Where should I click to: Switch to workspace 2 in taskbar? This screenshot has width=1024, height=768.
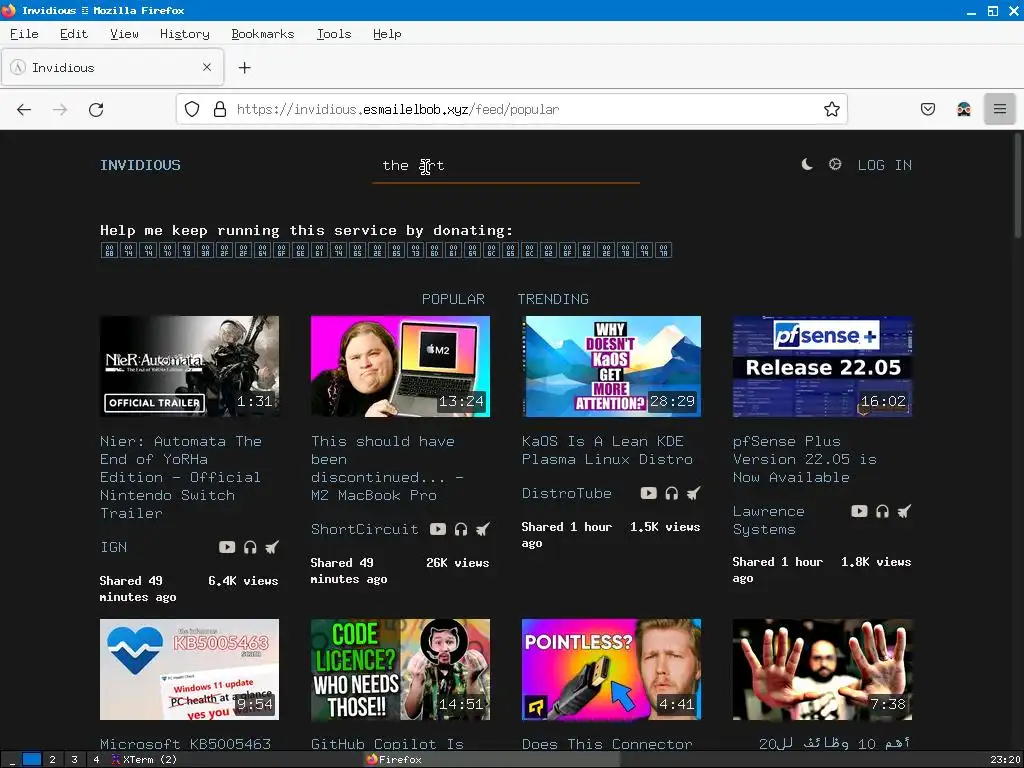click(x=52, y=760)
